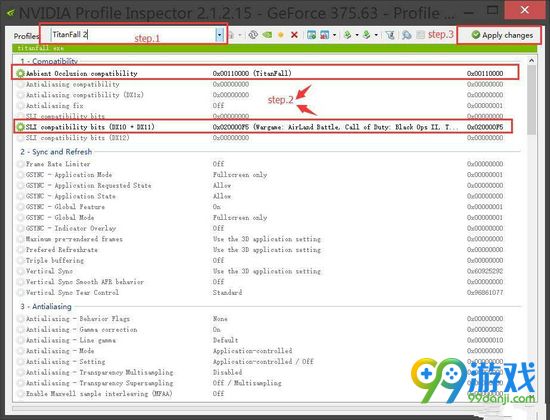The image size is (550, 420).
Task: Select GSYNC - Global Feature setting
Action: [x=265, y=207]
